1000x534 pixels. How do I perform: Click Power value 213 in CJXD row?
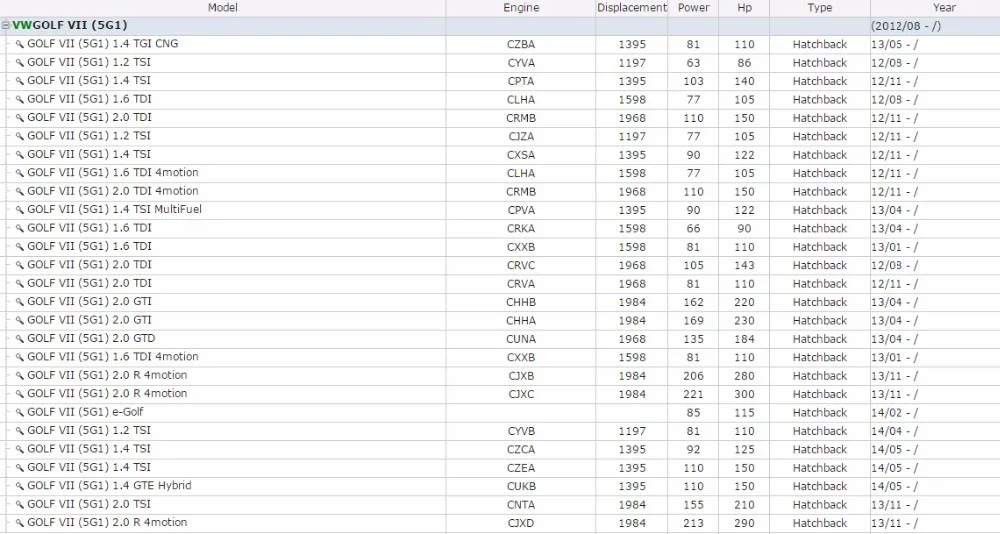pos(693,523)
